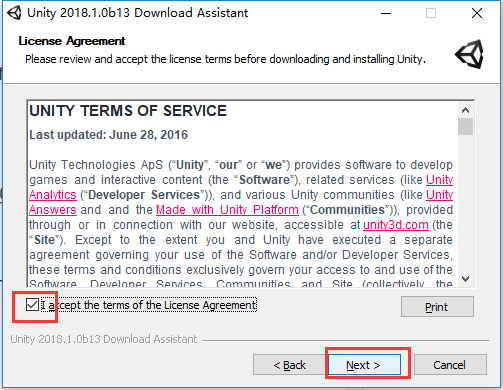Screen dimensions: 503x390
Task: Visit the unity3d.com link
Action: coord(396,225)
